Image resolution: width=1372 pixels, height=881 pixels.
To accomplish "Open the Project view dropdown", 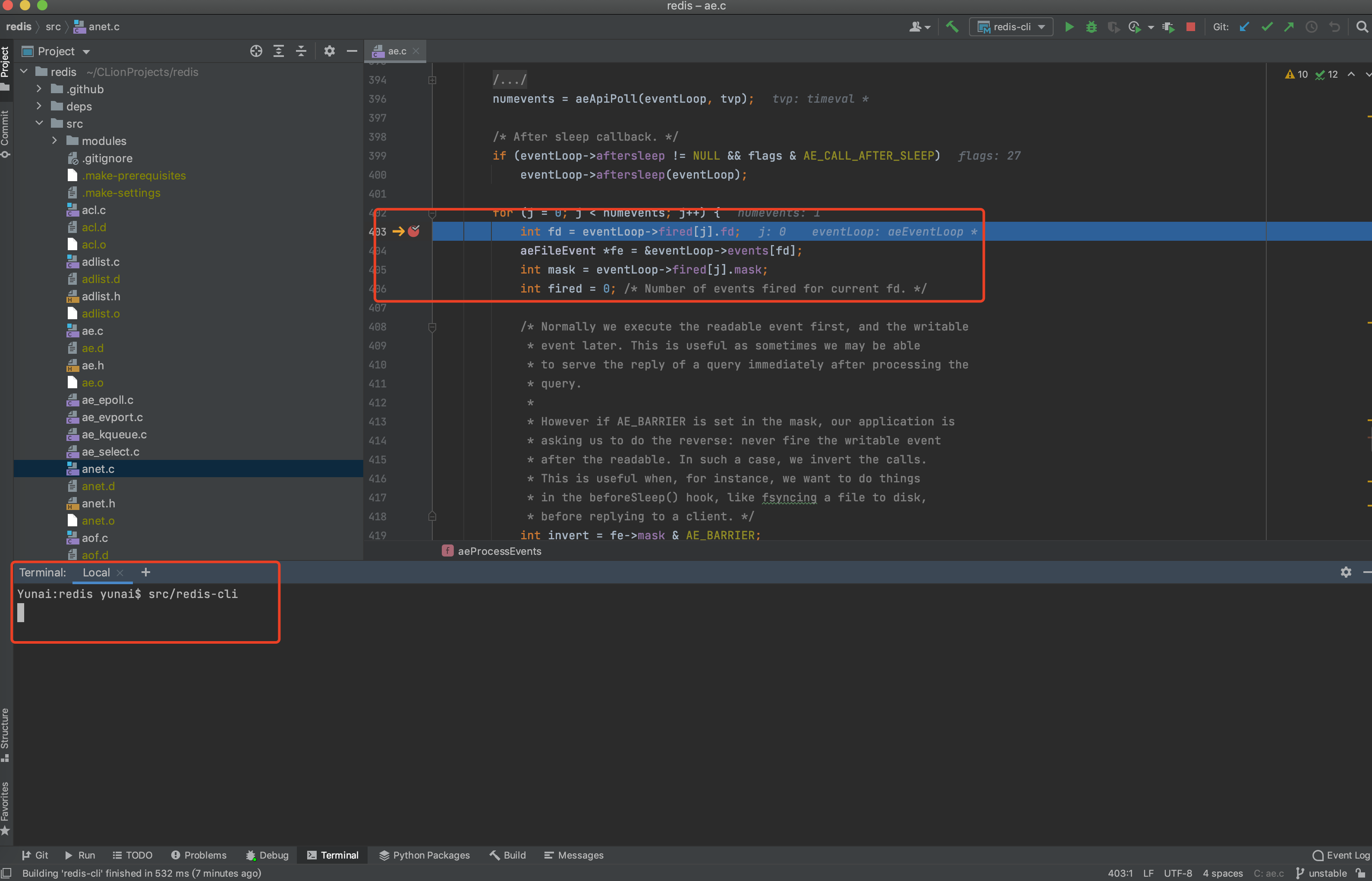I will pyautogui.click(x=56, y=51).
